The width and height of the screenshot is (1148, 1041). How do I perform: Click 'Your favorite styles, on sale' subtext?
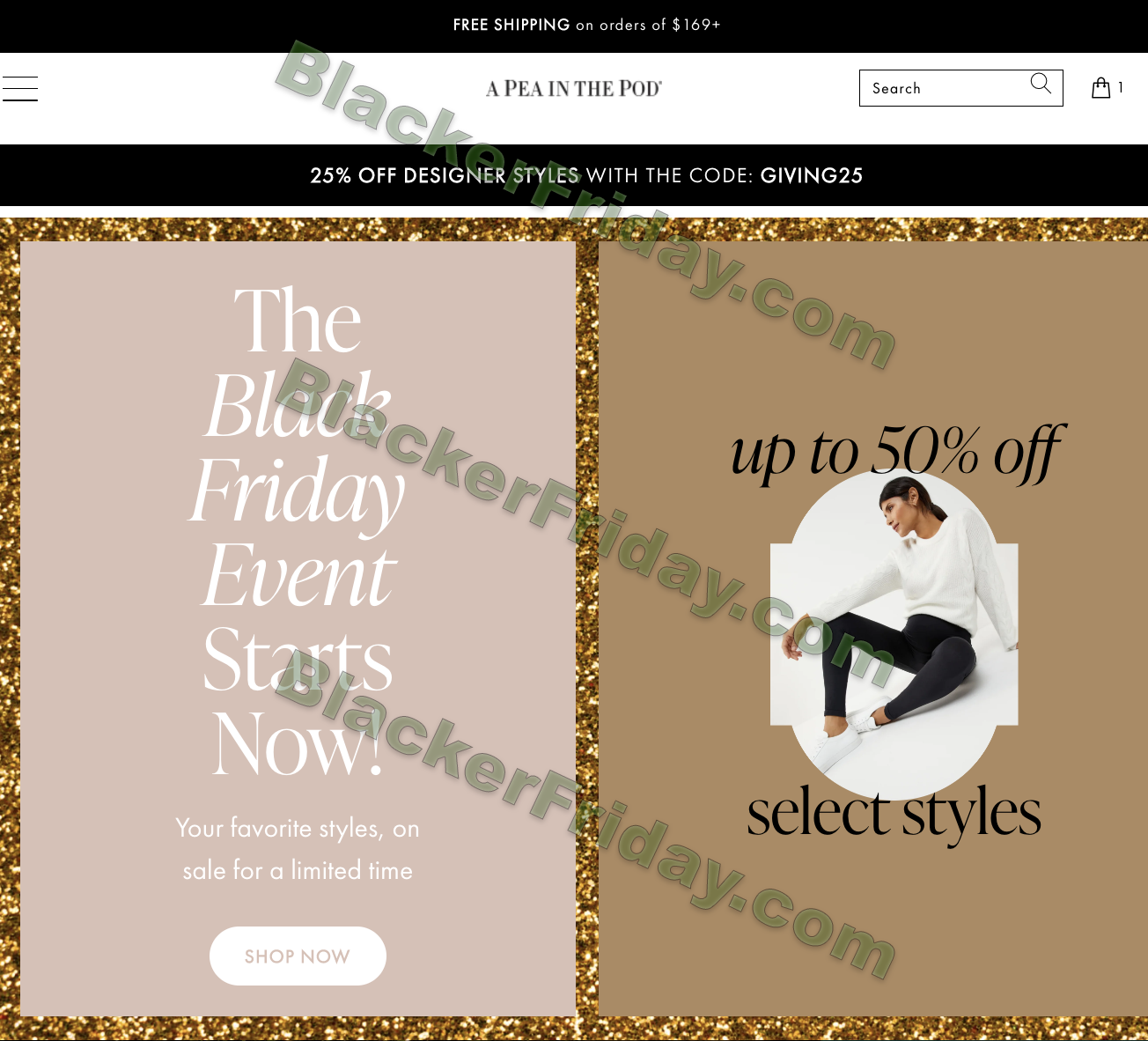click(298, 849)
